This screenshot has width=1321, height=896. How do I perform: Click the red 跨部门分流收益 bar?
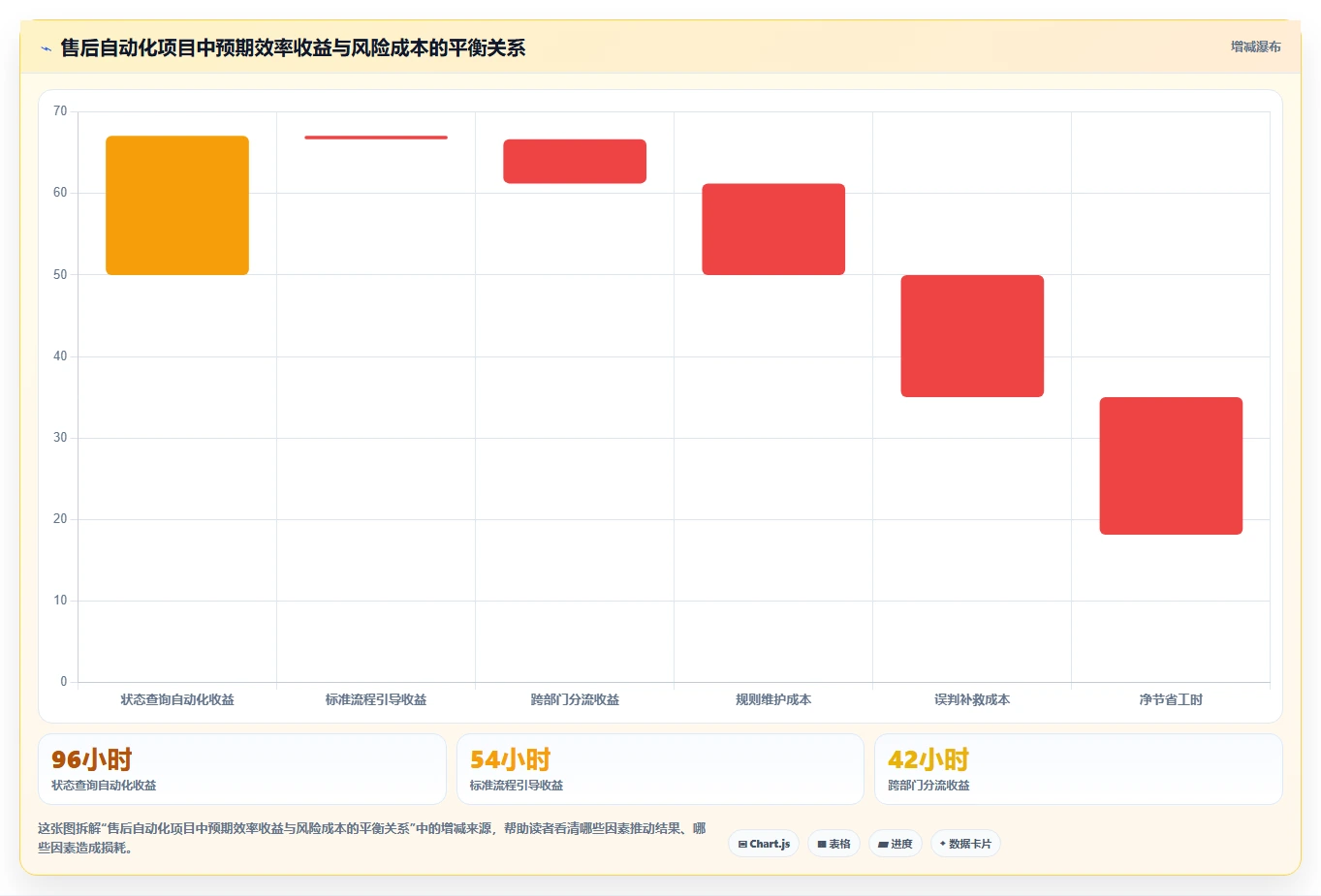point(575,161)
